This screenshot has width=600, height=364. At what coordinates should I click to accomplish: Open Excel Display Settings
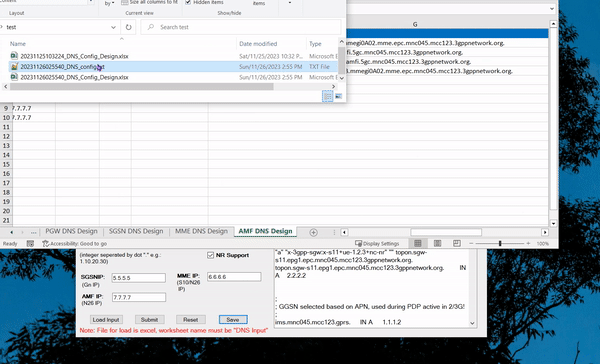coord(377,243)
